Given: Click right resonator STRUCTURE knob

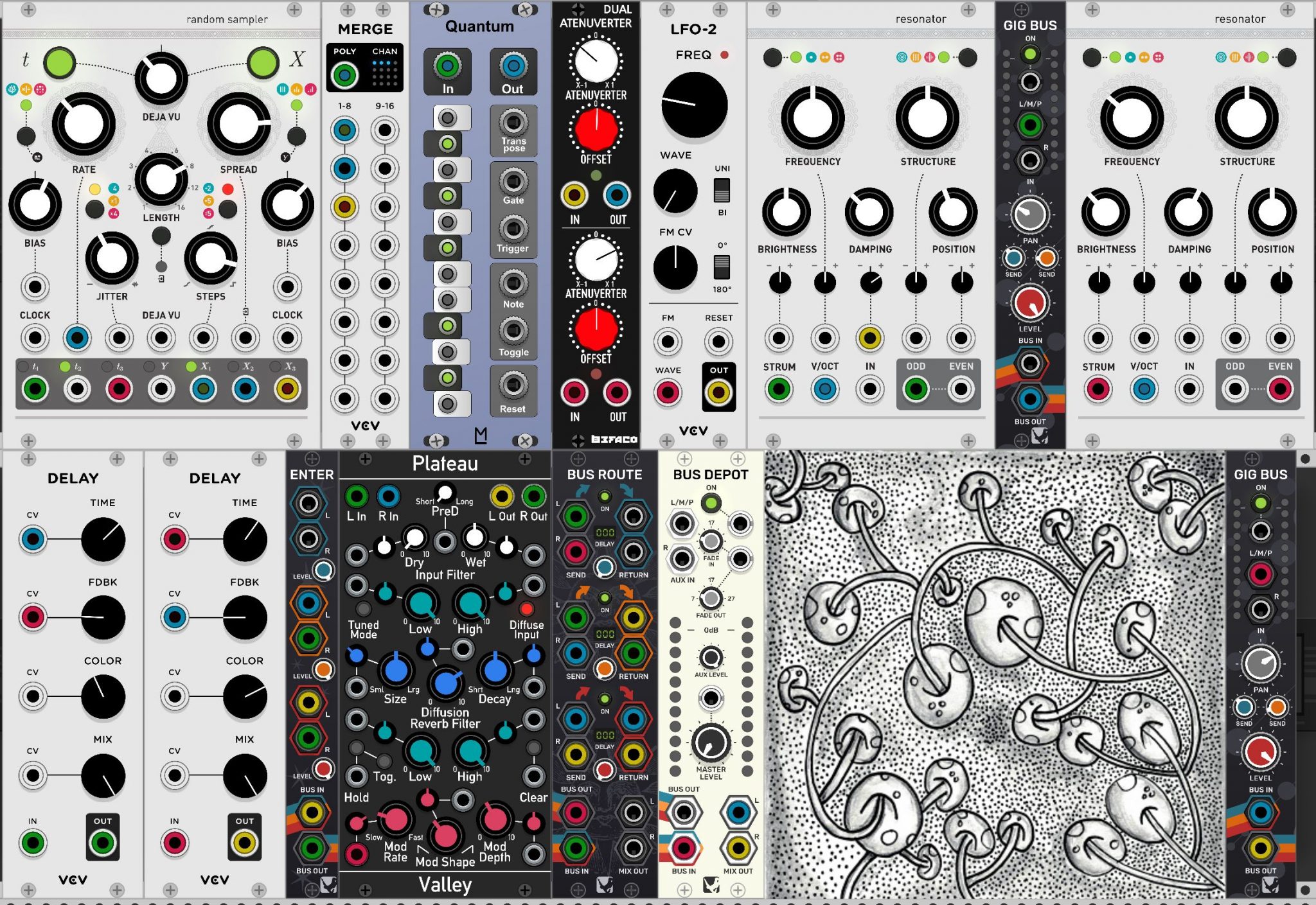Looking at the screenshot, I should [1247, 118].
